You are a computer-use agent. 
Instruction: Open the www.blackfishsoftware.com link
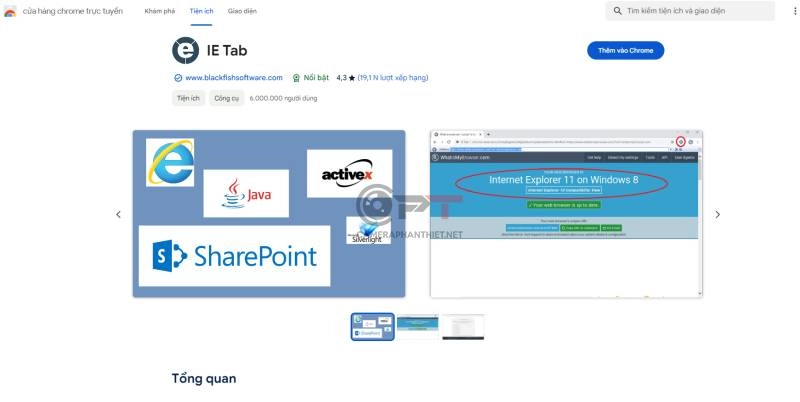pos(234,77)
